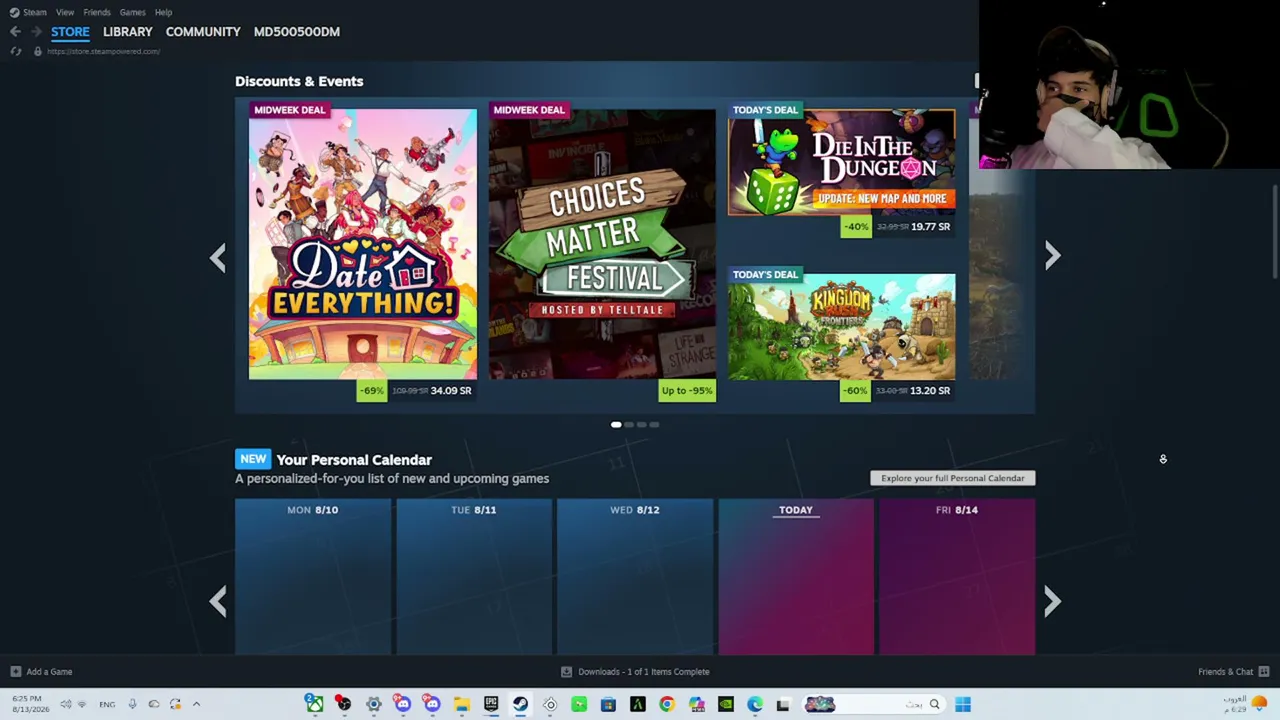Open the NVIDIA app from the taskbar
This screenshot has height=720, width=1280.
pos(726,704)
